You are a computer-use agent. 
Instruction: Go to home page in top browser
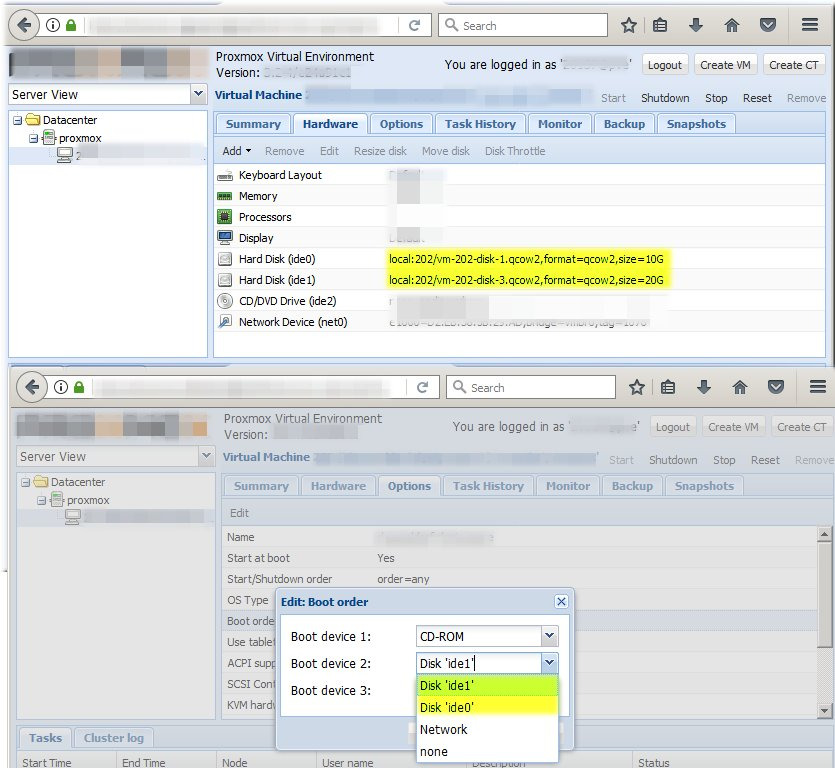click(732, 25)
